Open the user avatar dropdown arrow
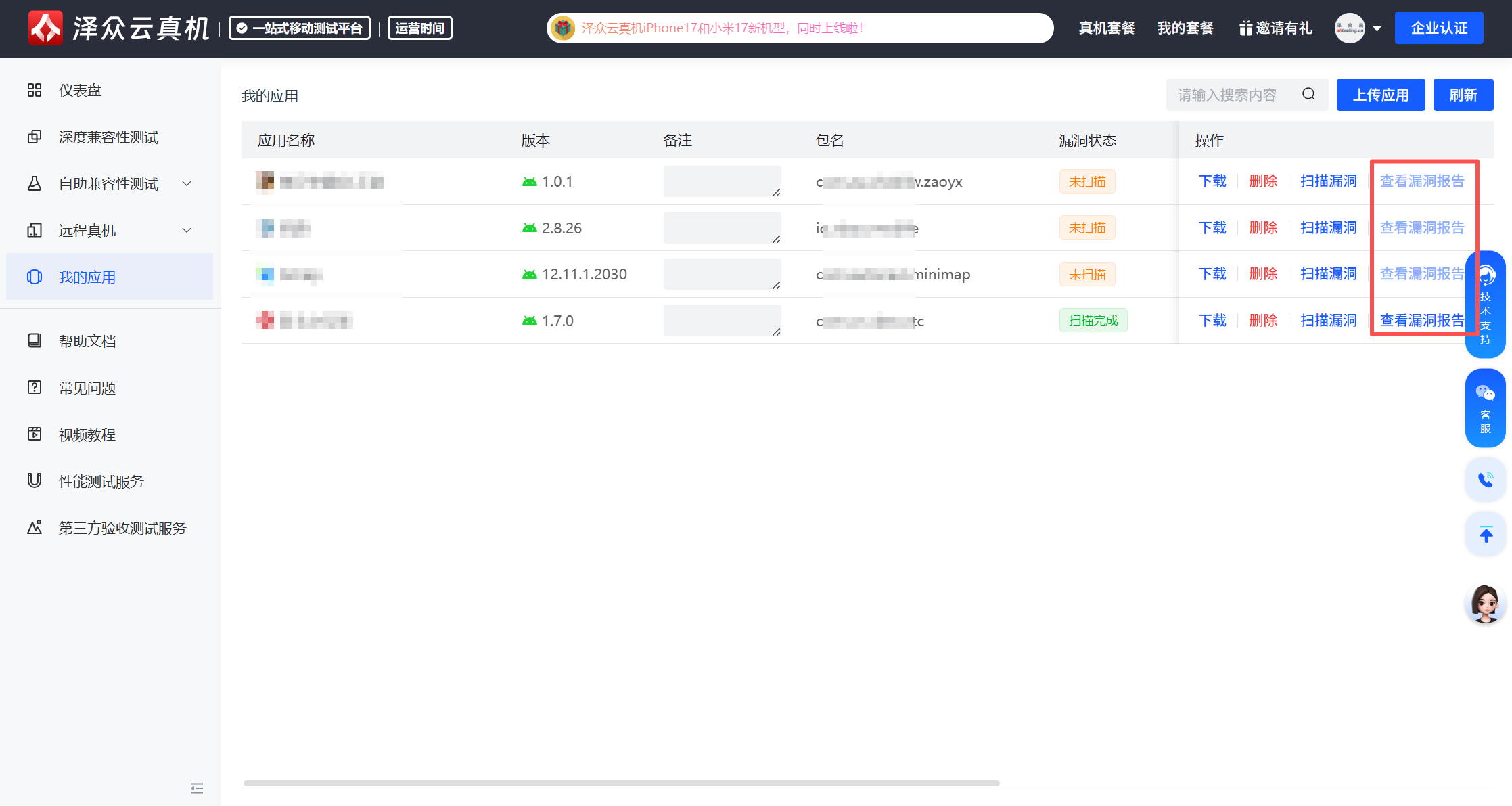The width and height of the screenshot is (1512, 806). coord(1377,28)
